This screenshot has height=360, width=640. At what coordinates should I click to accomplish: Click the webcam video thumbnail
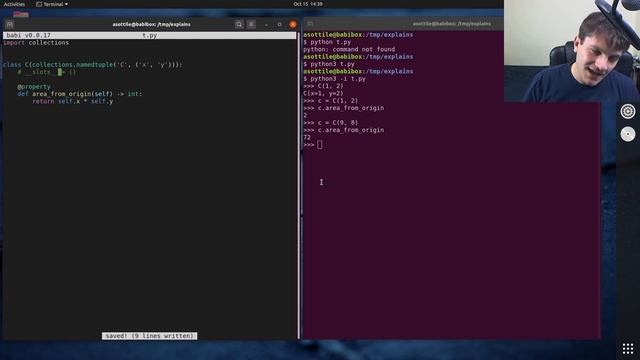point(572,51)
